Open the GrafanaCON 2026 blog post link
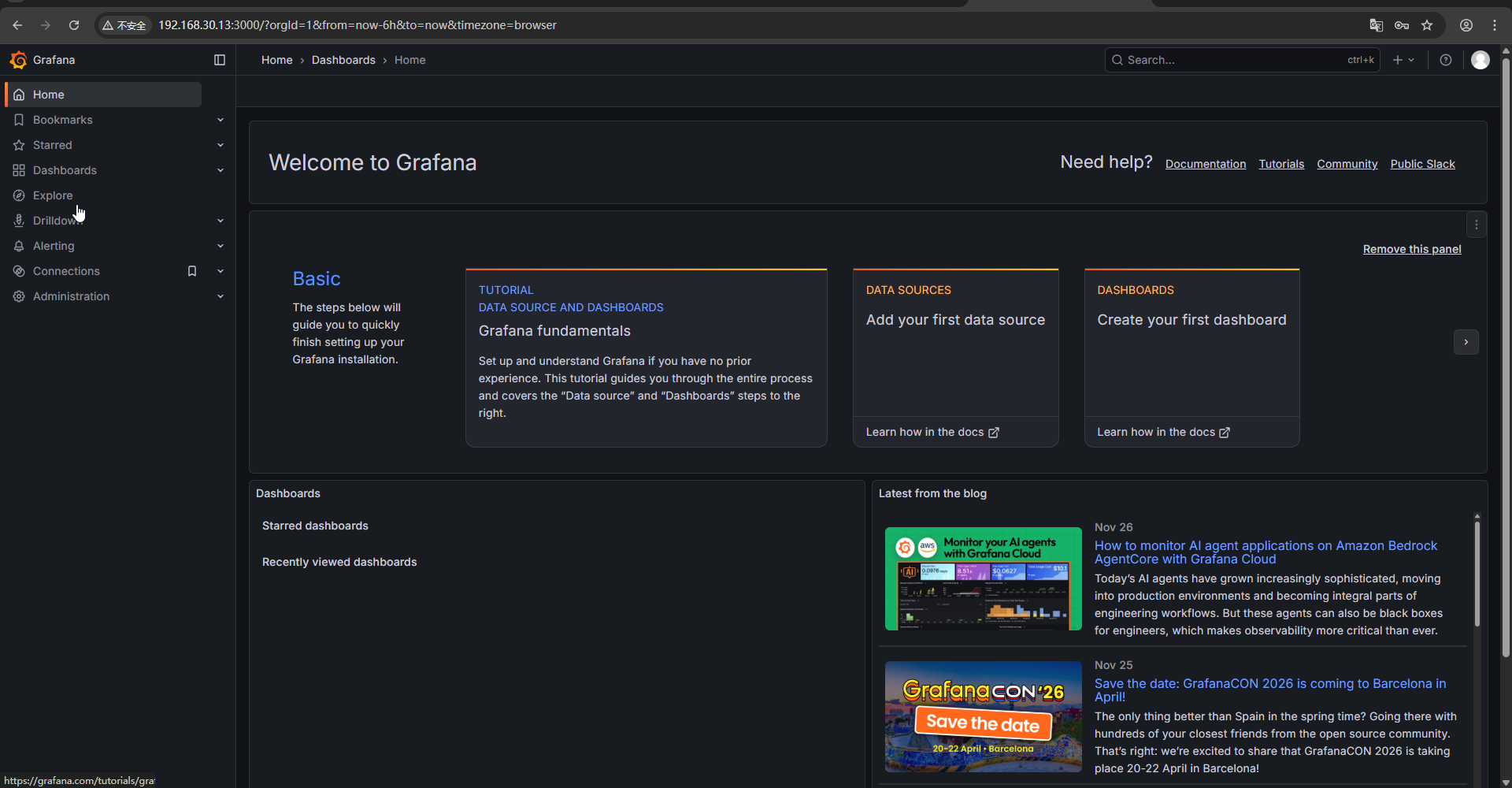1512x788 pixels. pyautogui.click(x=1270, y=690)
